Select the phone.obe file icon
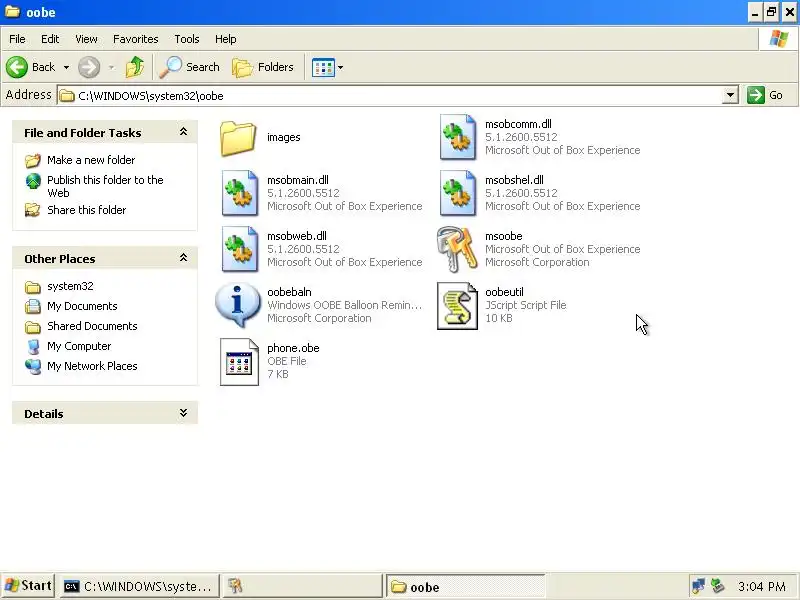The image size is (800, 600). tap(239, 362)
